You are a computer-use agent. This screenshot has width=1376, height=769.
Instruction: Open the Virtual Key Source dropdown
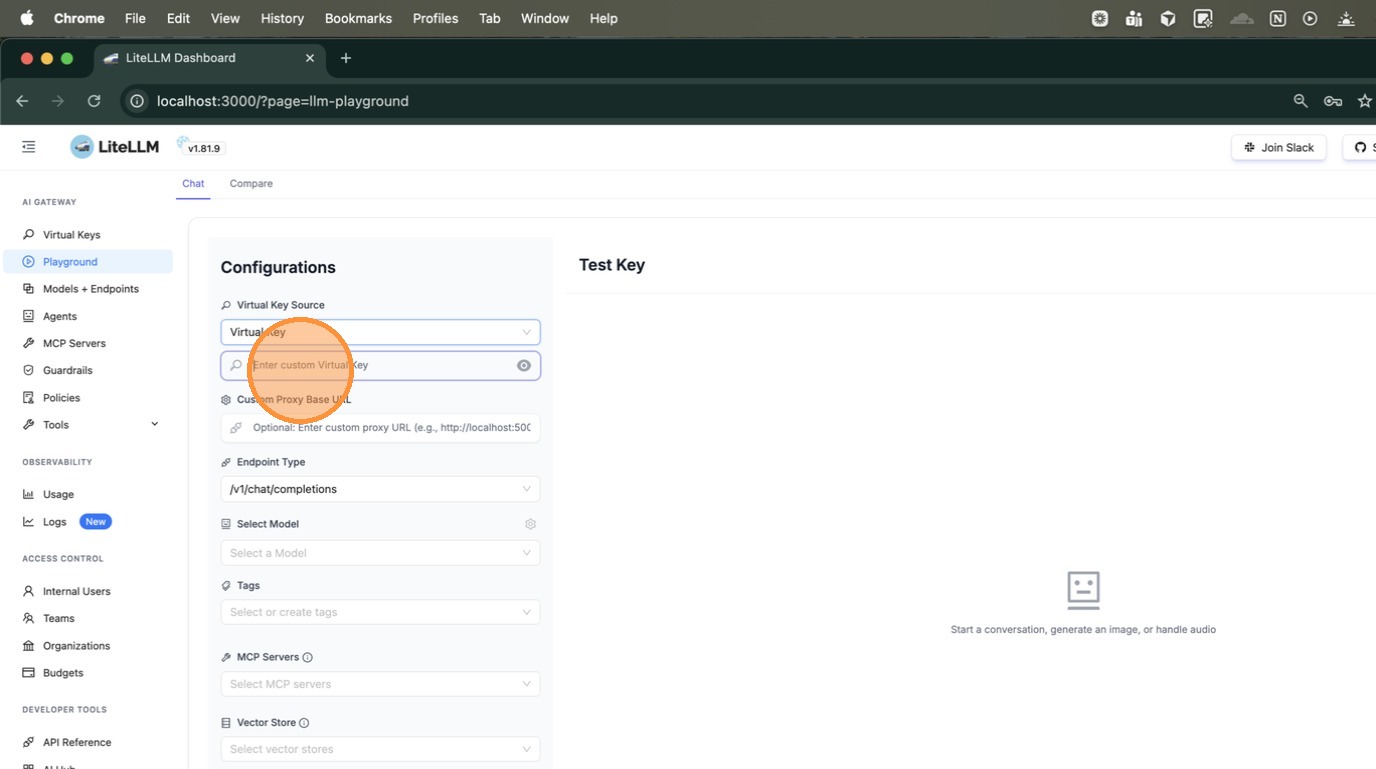(380, 332)
